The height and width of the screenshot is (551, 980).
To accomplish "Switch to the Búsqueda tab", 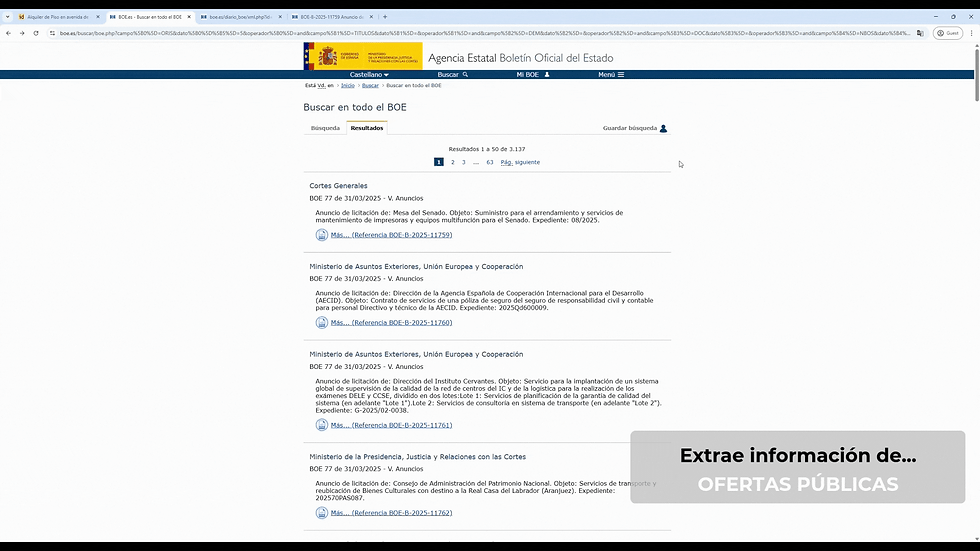I will point(325,128).
